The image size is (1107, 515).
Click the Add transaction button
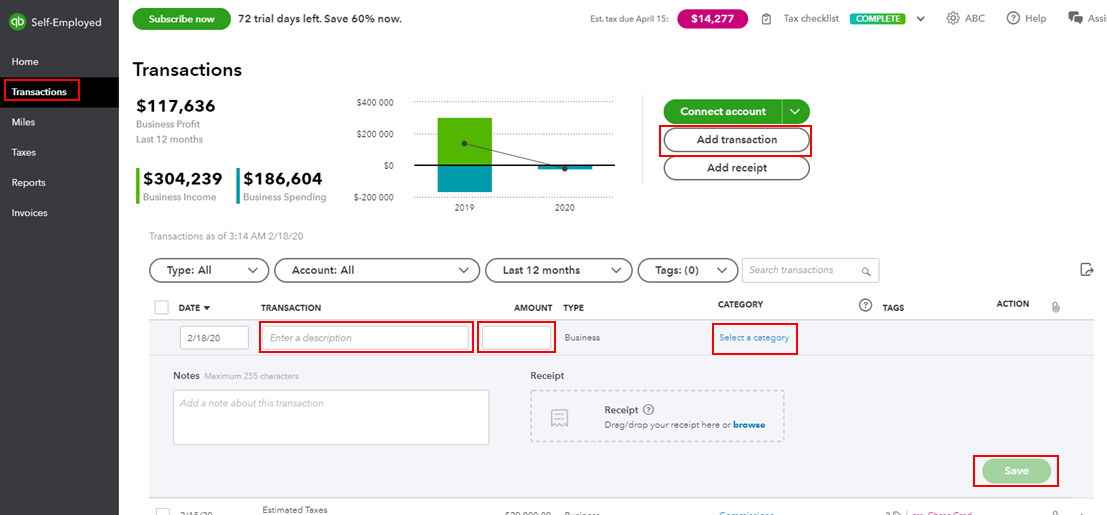coord(736,140)
